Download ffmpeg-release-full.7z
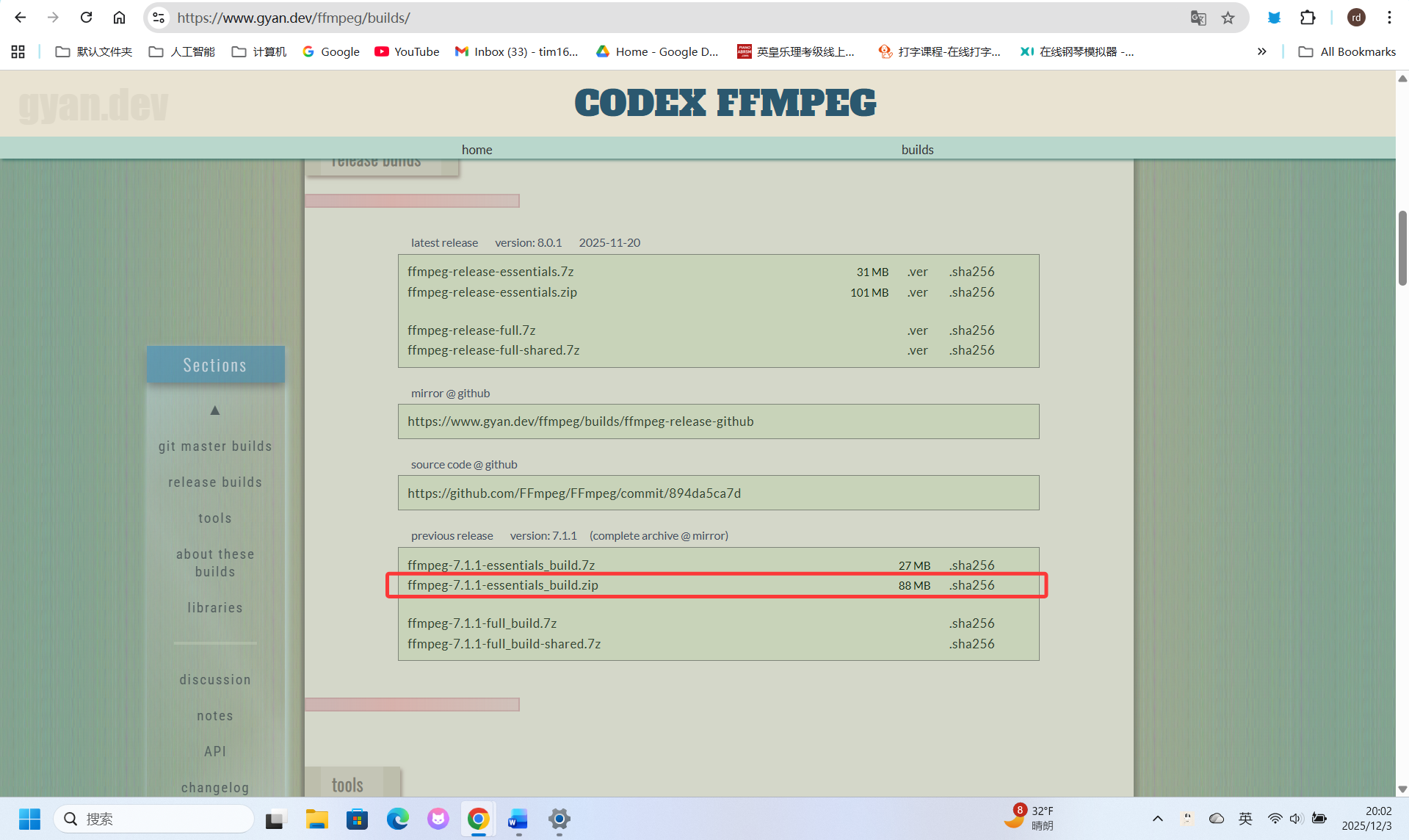This screenshot has width=1409, height=840. click(471, 330)
